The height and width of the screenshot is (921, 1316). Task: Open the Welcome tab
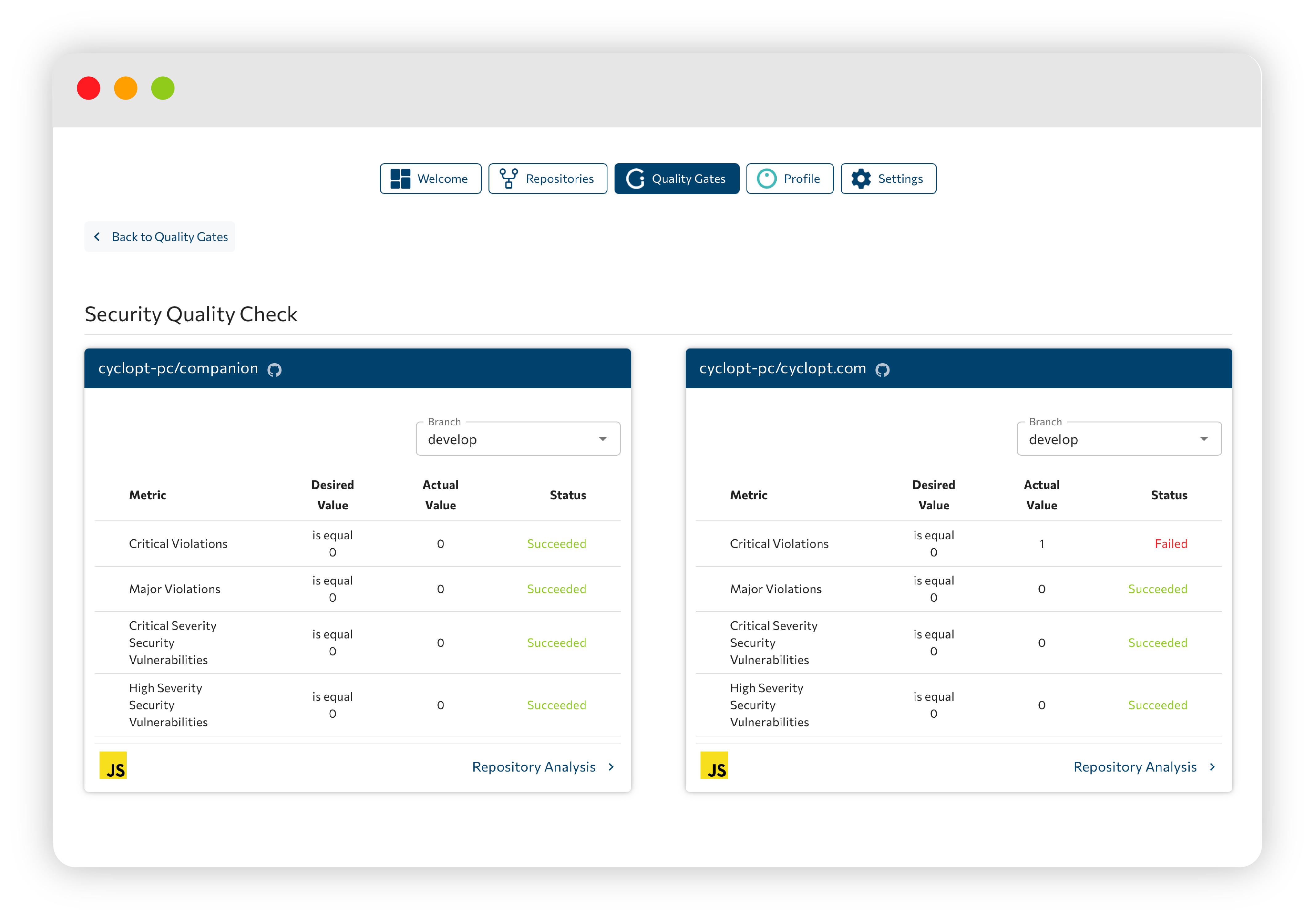pos(431,179)
